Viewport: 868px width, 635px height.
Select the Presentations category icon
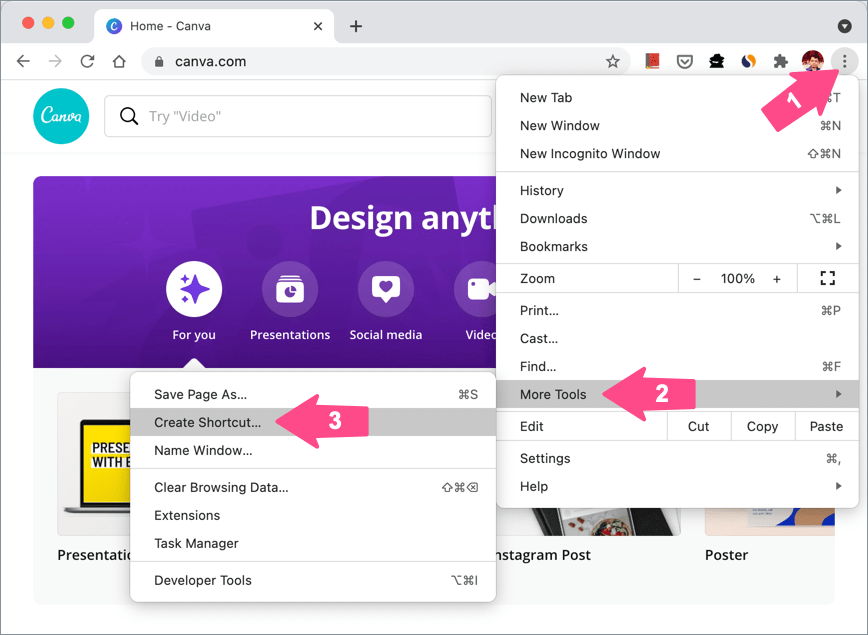coord(289,289)
